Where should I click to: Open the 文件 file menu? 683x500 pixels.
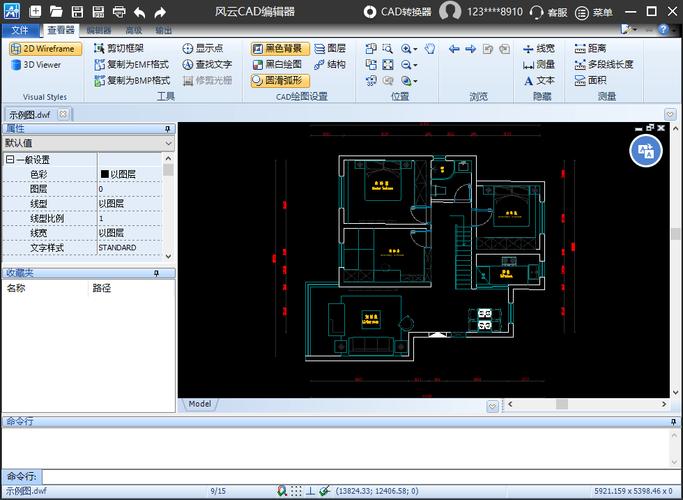point(22,30)
